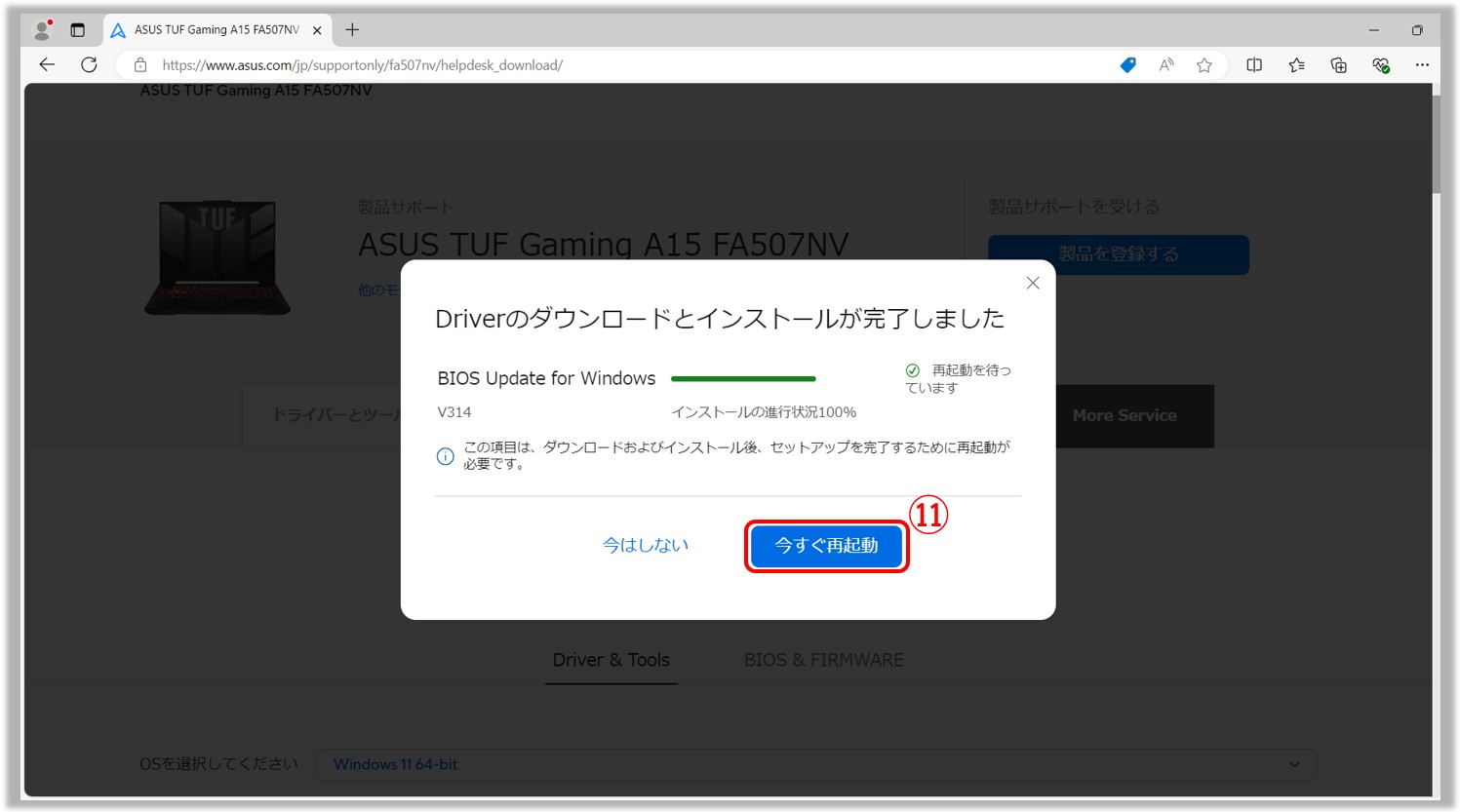This screenshot has width=1460, height=812.
Task: Switch to the BIOS & FIRMWARE tab
Action: (x=824, y=660)
